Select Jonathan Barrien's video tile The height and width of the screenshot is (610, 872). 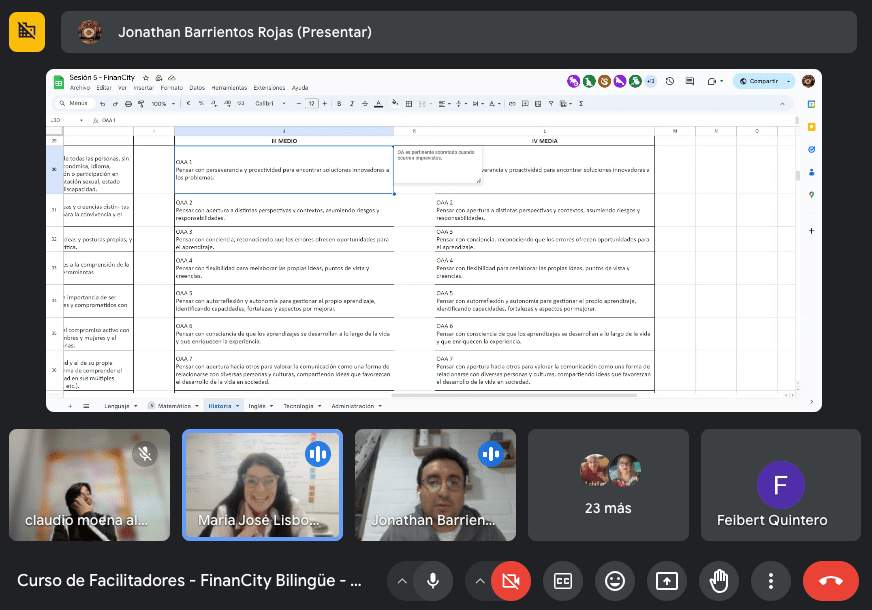(435, 485)
